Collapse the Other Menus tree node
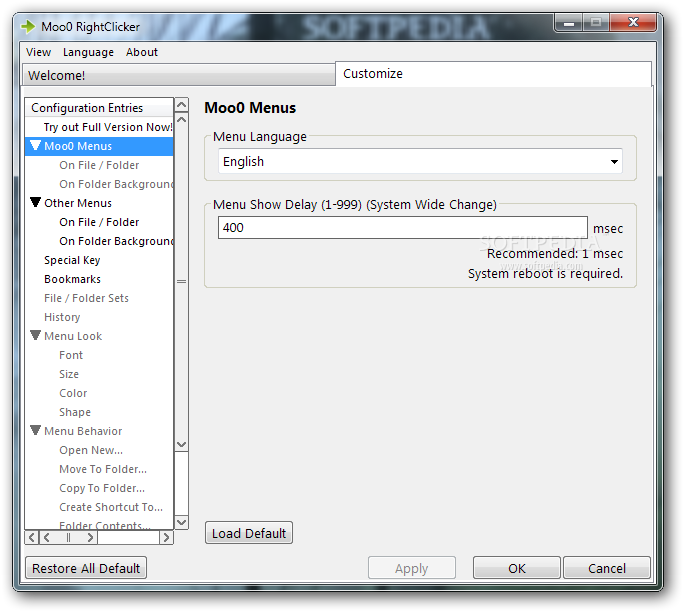 [x=36, y=202]
